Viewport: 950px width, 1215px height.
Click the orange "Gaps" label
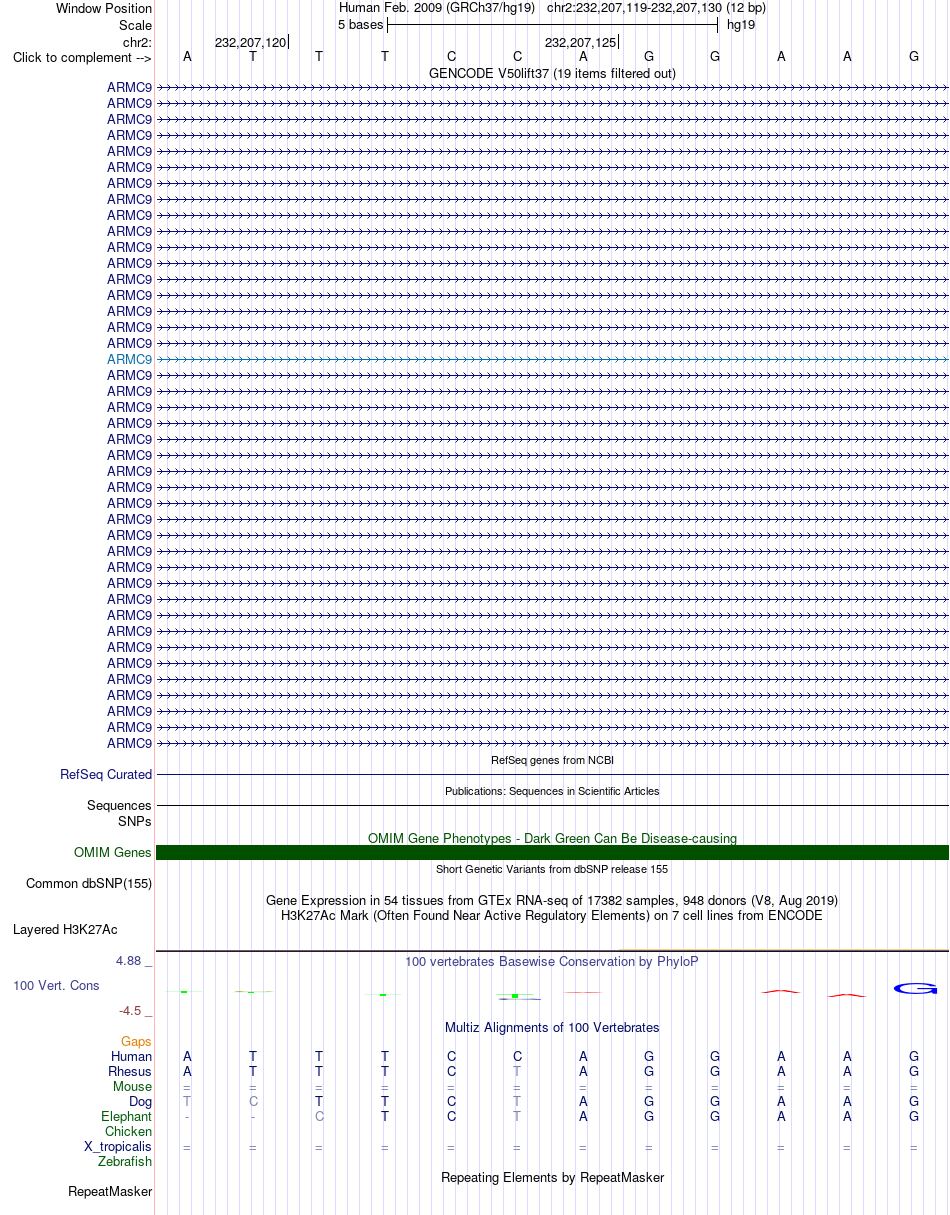coord(136,1041)
